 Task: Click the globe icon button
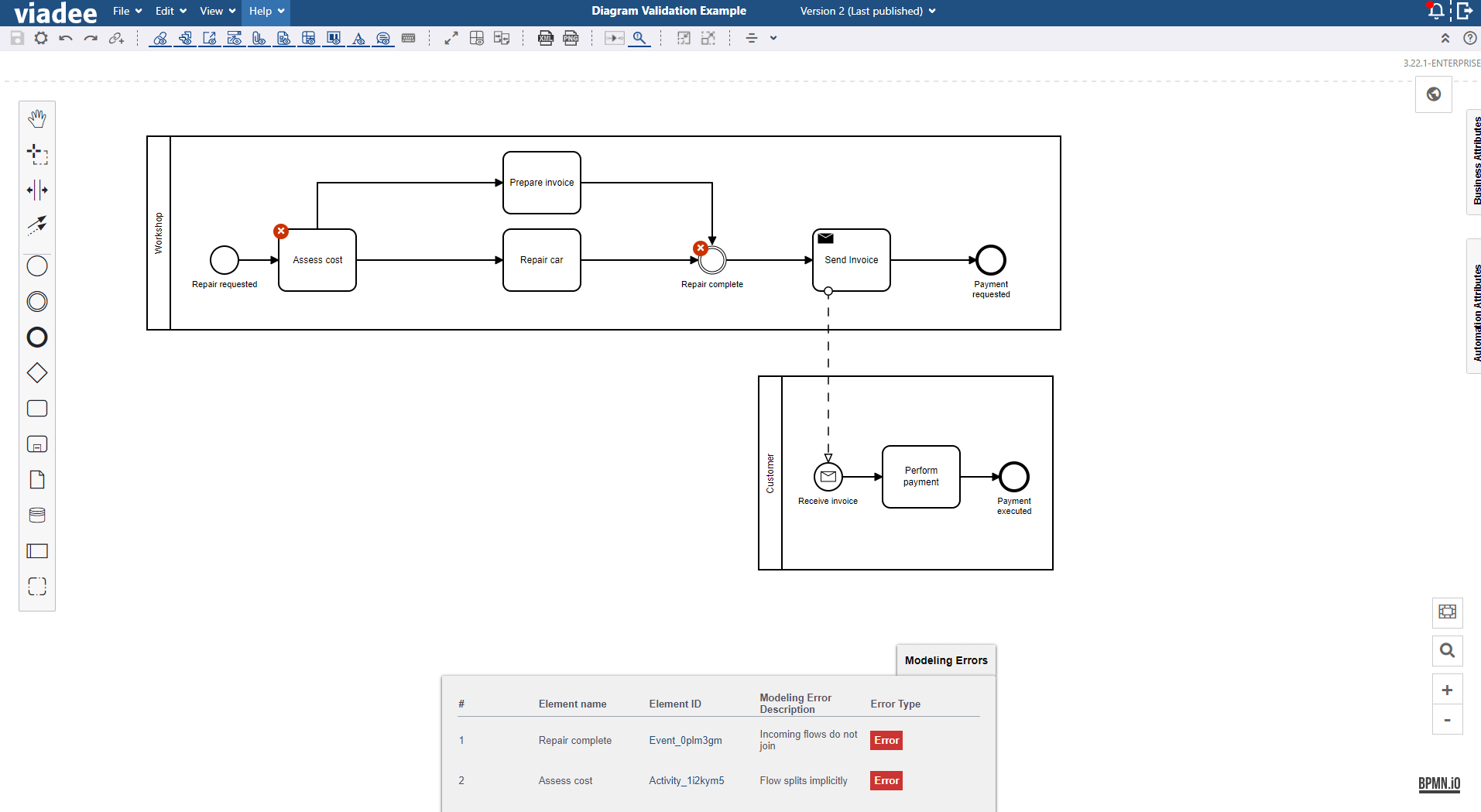[x=1434, y=94]
